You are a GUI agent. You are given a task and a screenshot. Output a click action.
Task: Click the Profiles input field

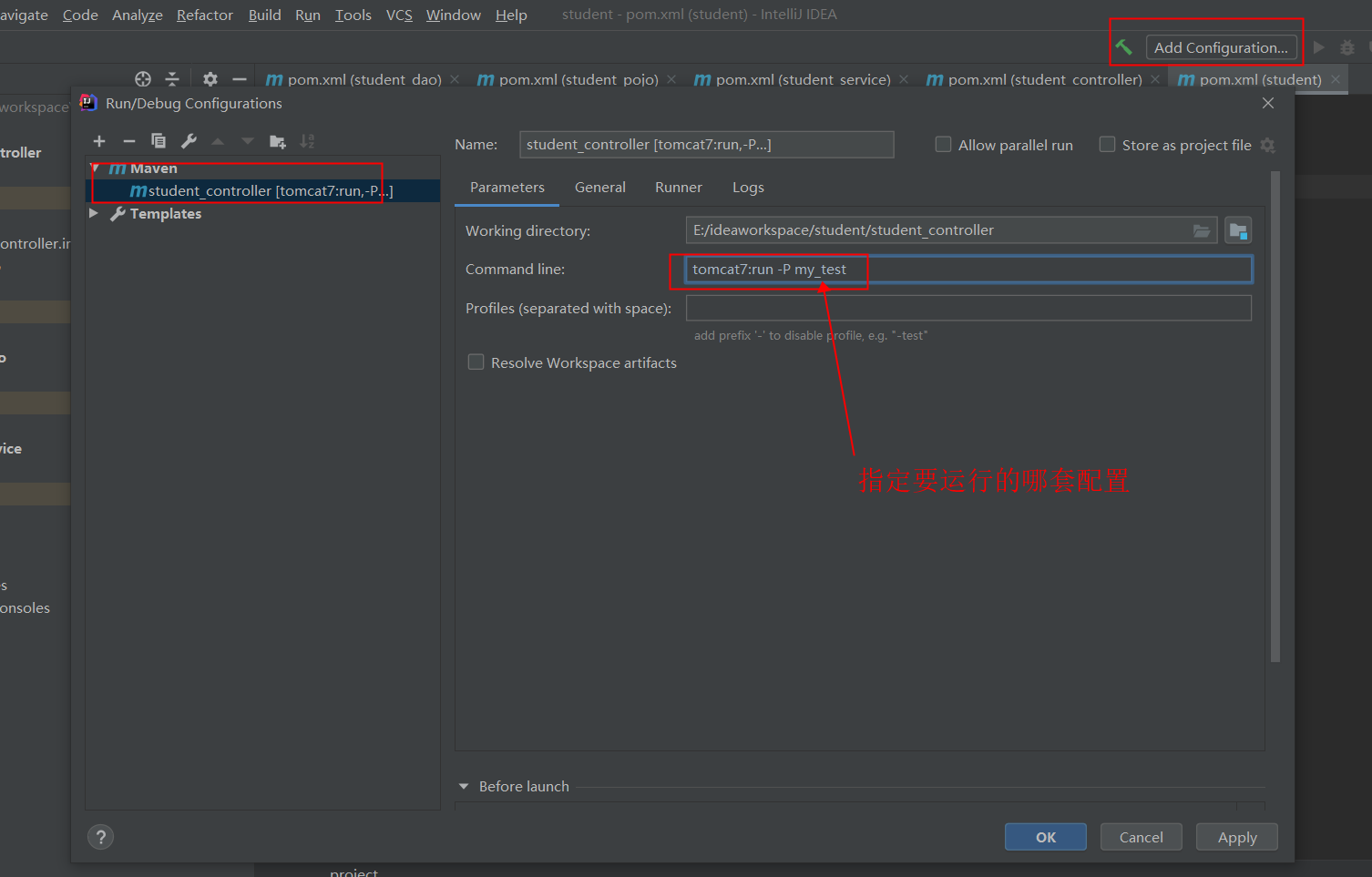click(x=968, y=308)
